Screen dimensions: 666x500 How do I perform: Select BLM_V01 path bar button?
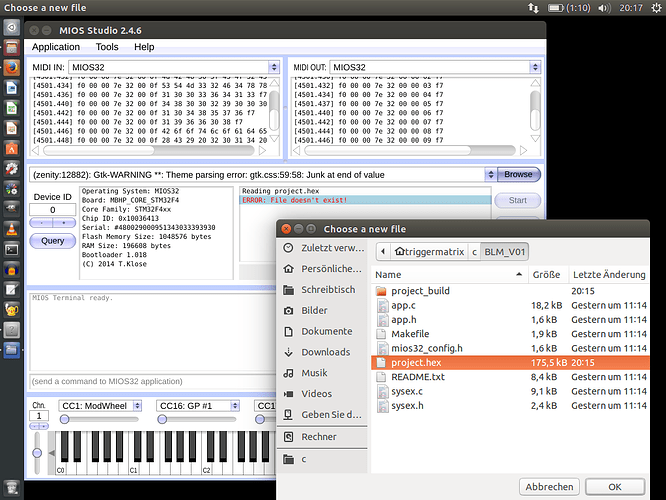[505, 252]
